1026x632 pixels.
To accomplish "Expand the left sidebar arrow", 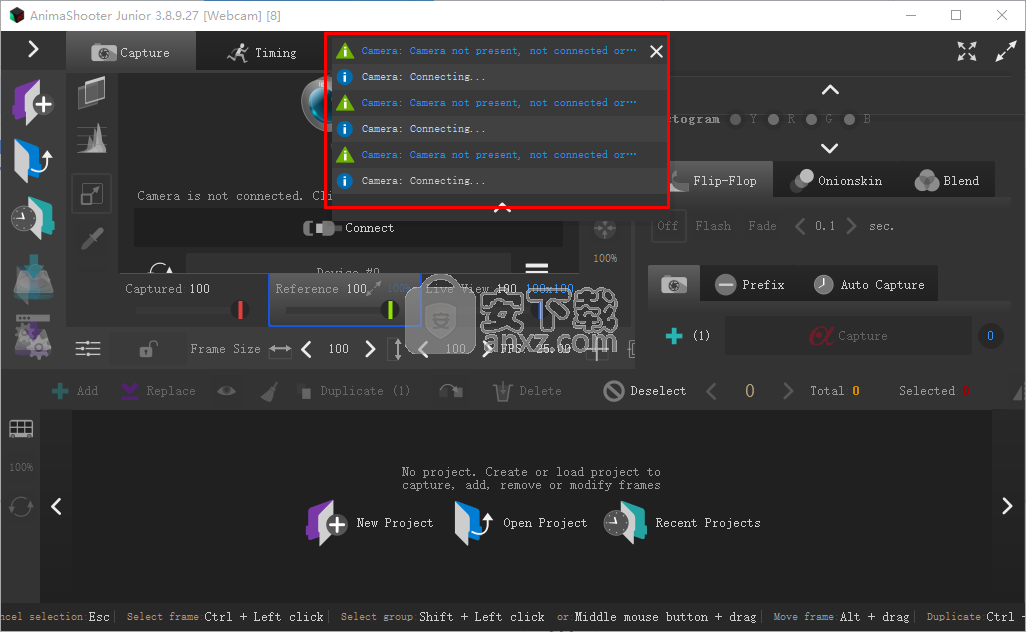I will coord(33,49).
